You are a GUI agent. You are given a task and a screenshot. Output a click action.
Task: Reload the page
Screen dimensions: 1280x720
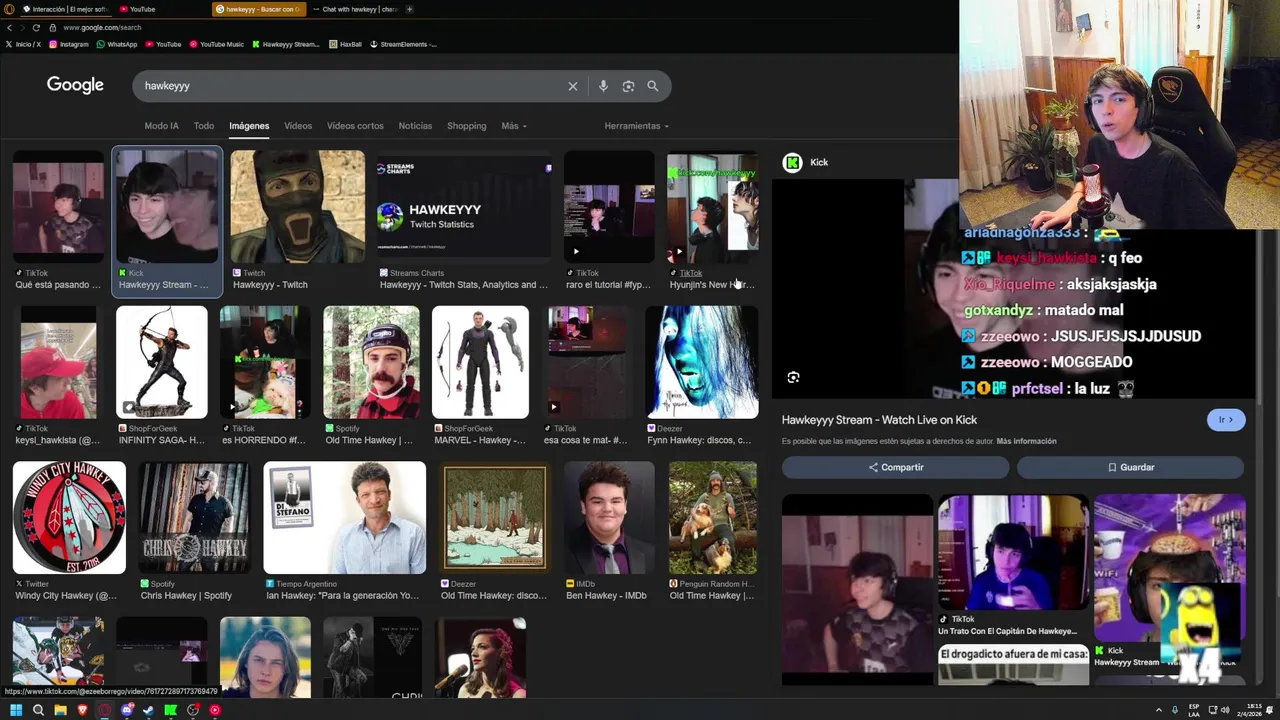click(36, 27)
